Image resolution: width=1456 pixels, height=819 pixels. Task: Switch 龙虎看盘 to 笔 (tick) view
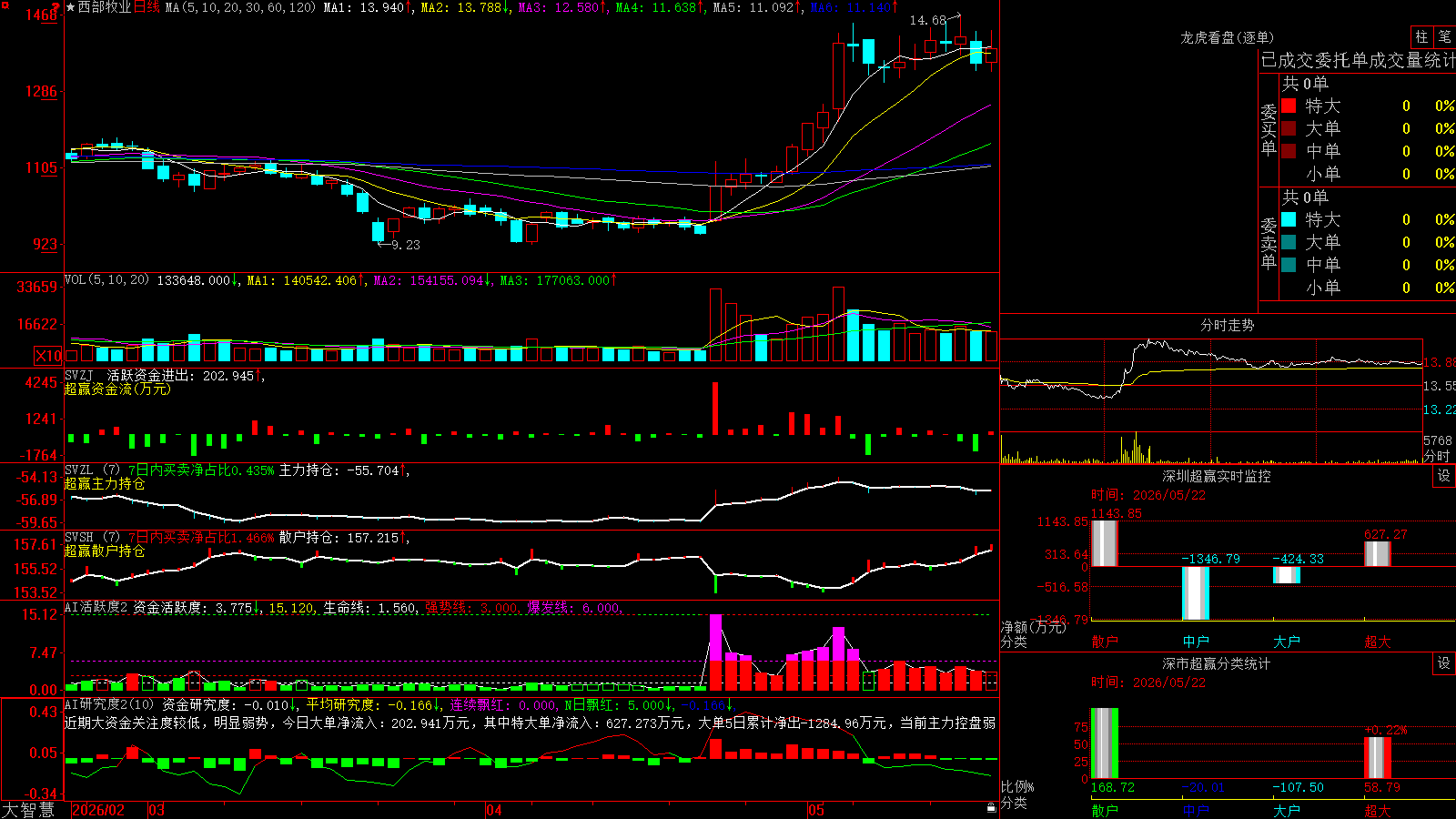[x=1444, y=36]
